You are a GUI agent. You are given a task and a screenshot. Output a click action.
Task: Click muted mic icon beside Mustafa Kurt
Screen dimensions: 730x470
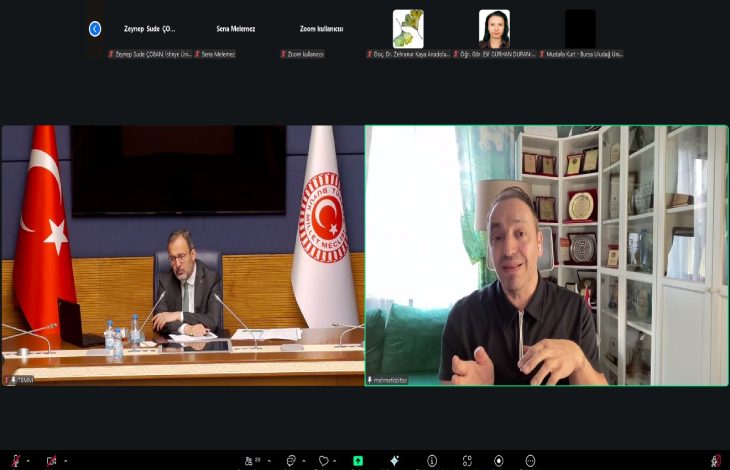tap(542, 54)
